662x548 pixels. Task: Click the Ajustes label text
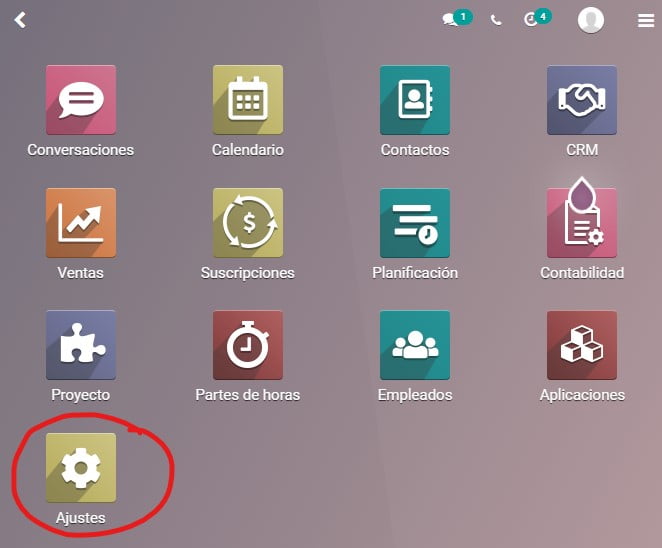tap(81, 518)
